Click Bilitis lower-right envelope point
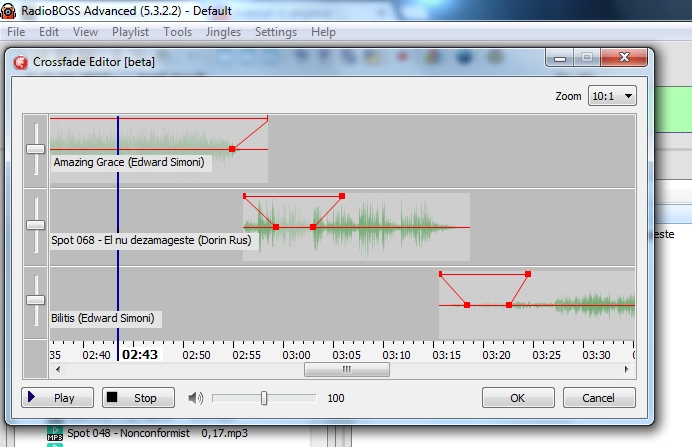The width and height of the screenshot is (692, 447). pyautogui.click(x=509, y=305)
